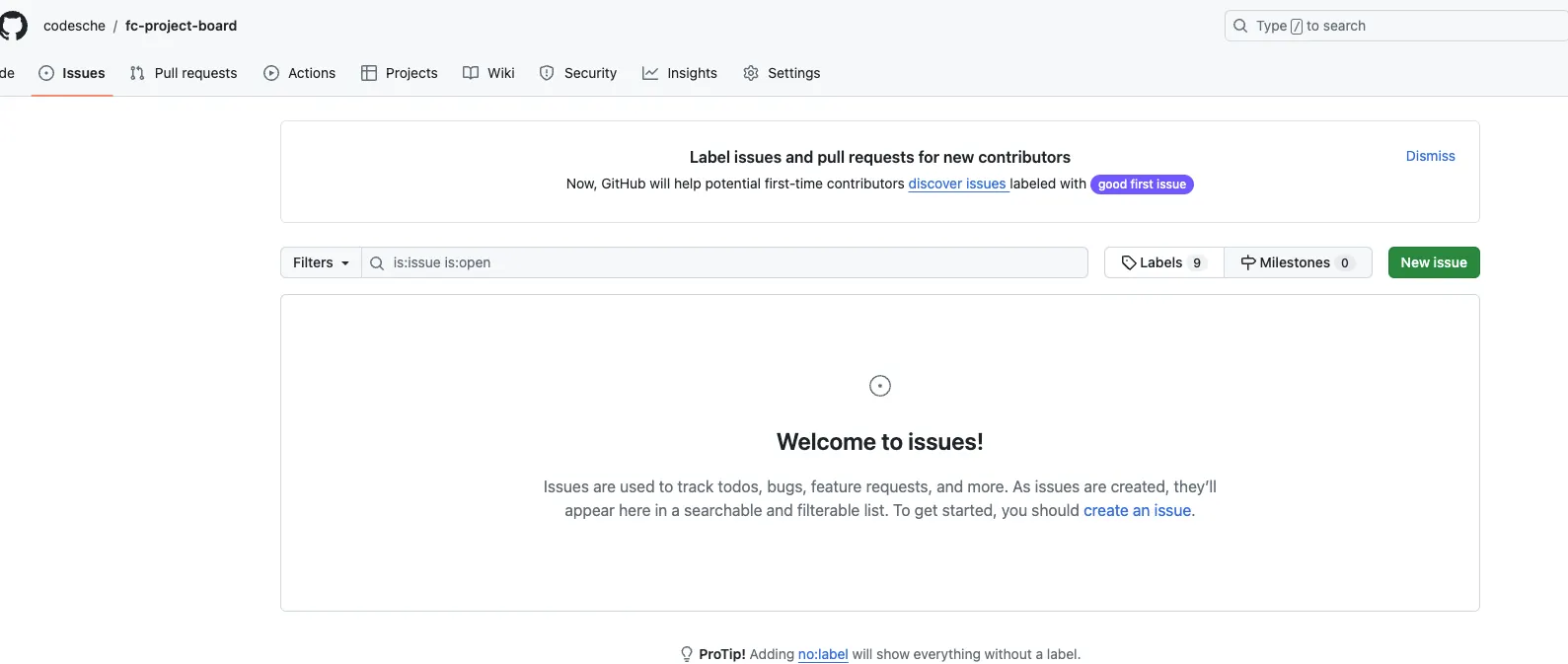Click the tag icon beside Labels

(1129, 262)
